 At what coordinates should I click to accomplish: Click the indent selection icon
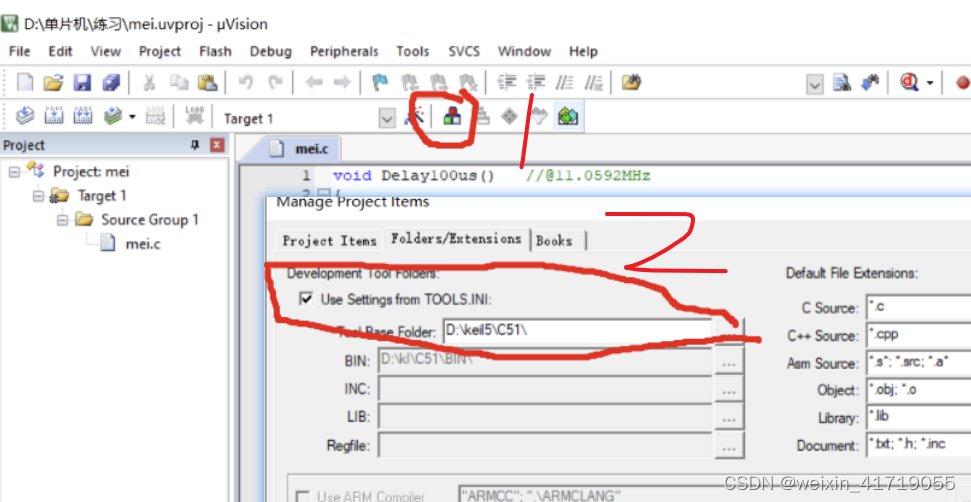pos(508,82)
